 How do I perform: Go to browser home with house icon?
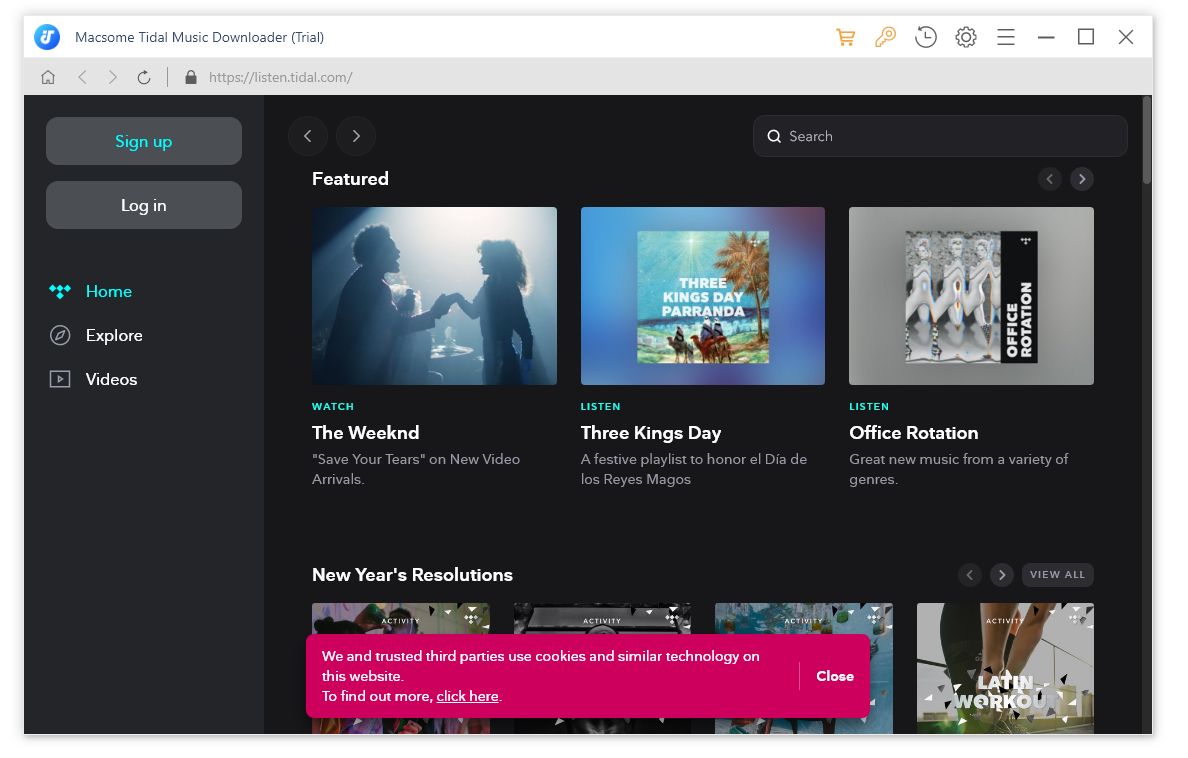point(48,77)
